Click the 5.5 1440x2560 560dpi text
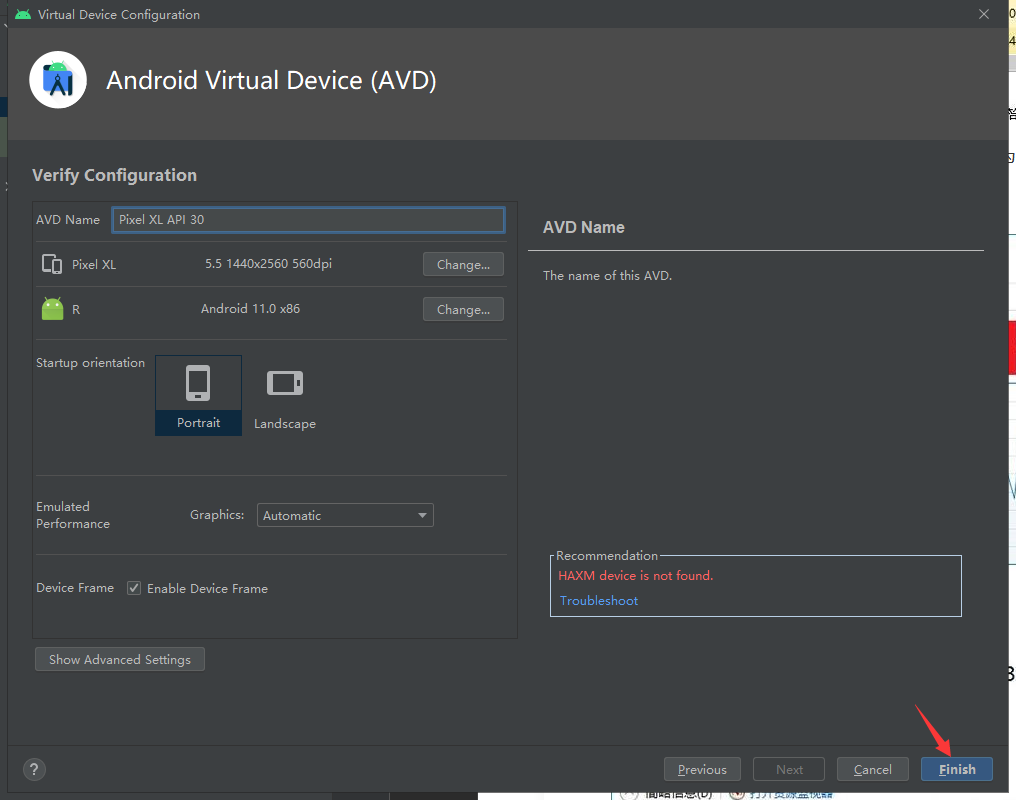This screenshot has height=800, width=1016. pos(268,264)
